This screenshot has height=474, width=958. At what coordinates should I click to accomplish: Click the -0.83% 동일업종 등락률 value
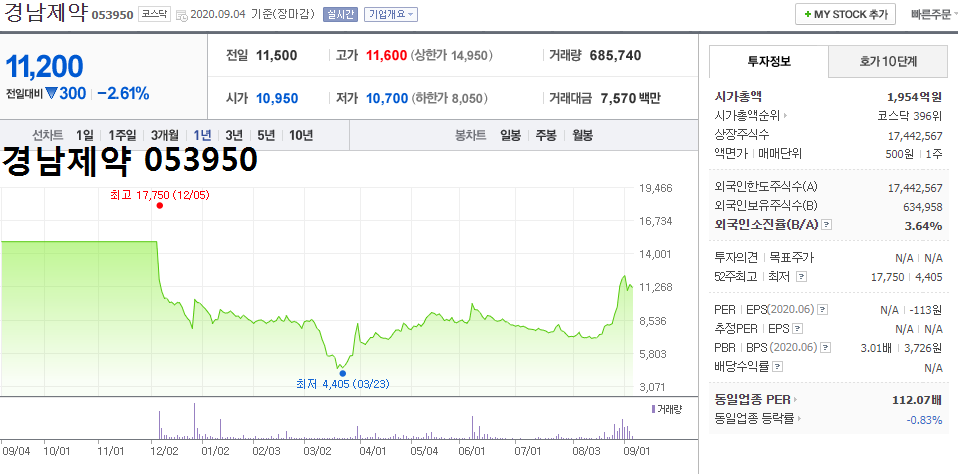(924, 420)
